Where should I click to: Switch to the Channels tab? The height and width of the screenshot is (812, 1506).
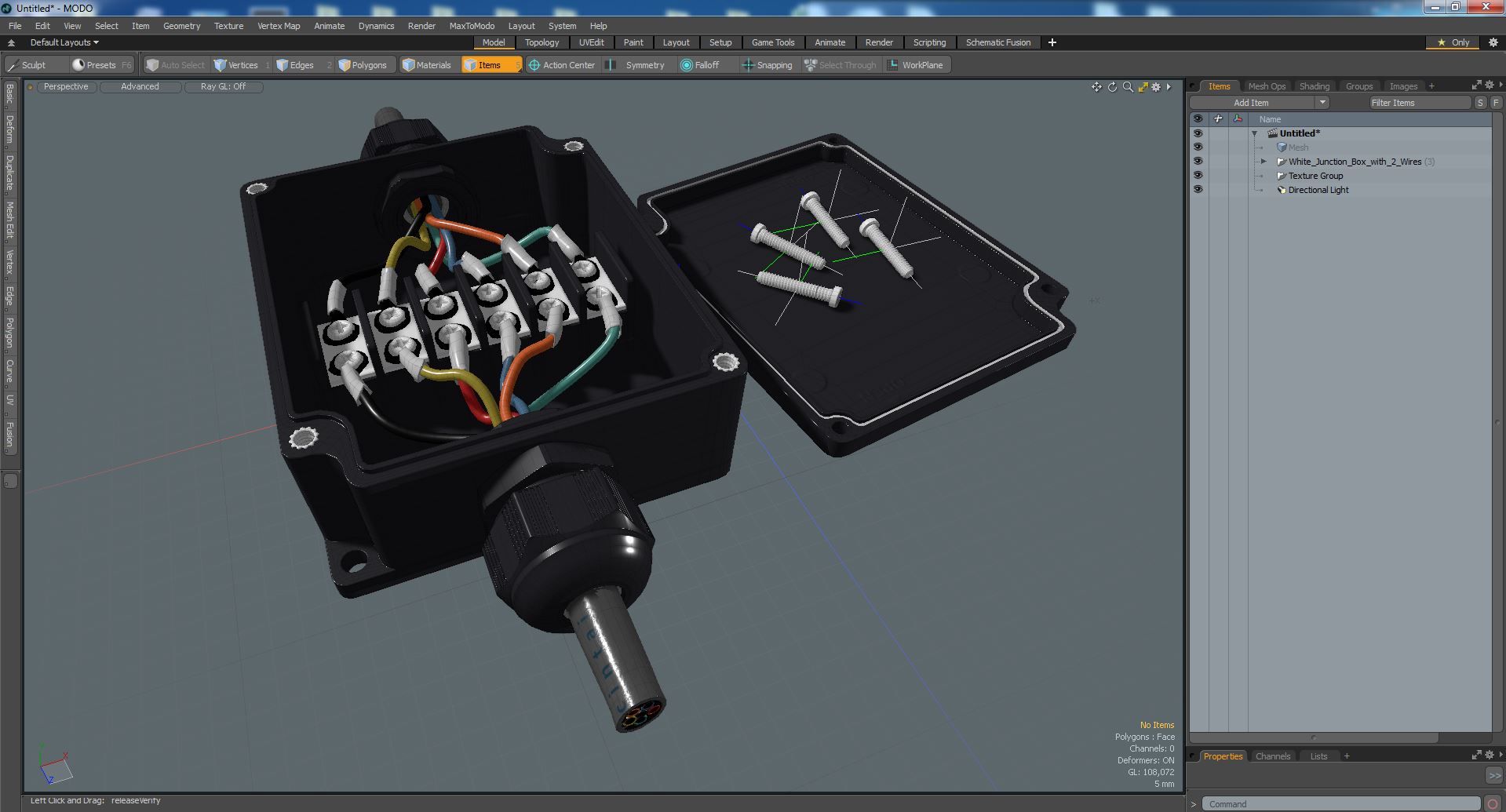click(x=1272, y=756)
